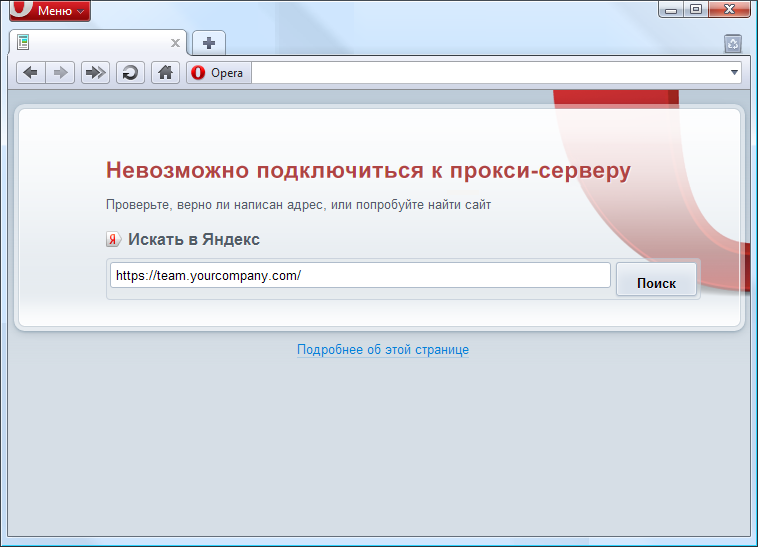This screenshot has height=547, width=758.
Task: Close the Opera window
Action: pos(730,9)
